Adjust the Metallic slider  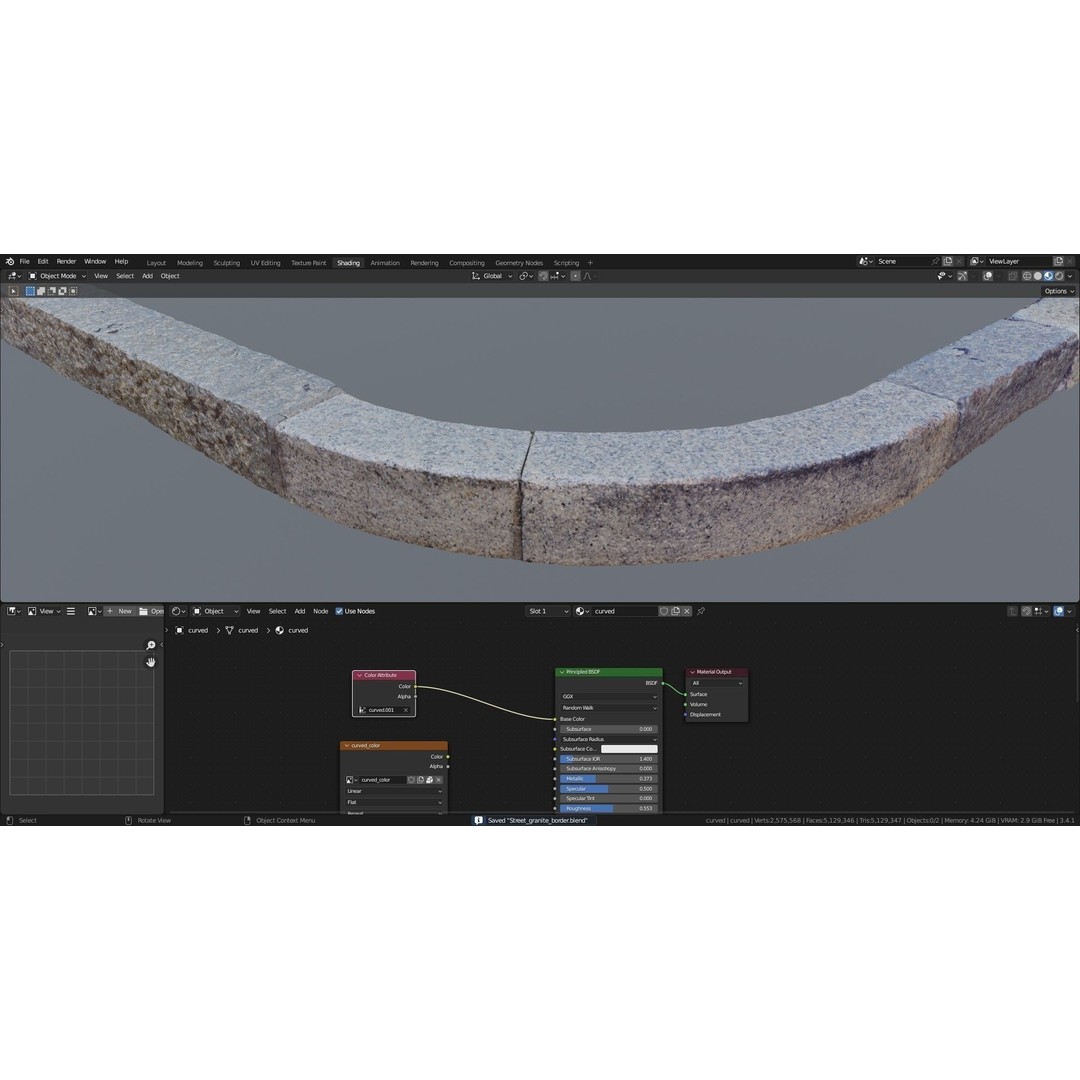[x=609, y=779]
